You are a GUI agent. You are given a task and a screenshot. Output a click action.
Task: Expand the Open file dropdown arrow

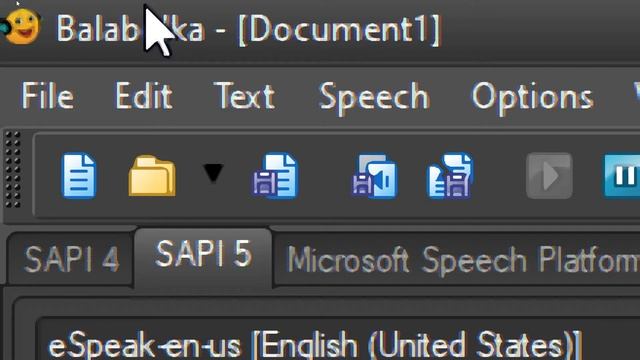(x=213, y=173)
